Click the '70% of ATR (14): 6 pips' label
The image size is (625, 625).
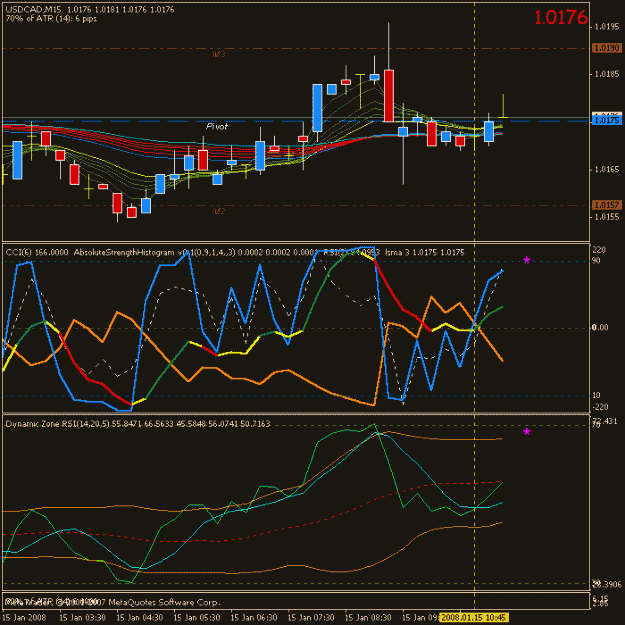pos(51,19)
